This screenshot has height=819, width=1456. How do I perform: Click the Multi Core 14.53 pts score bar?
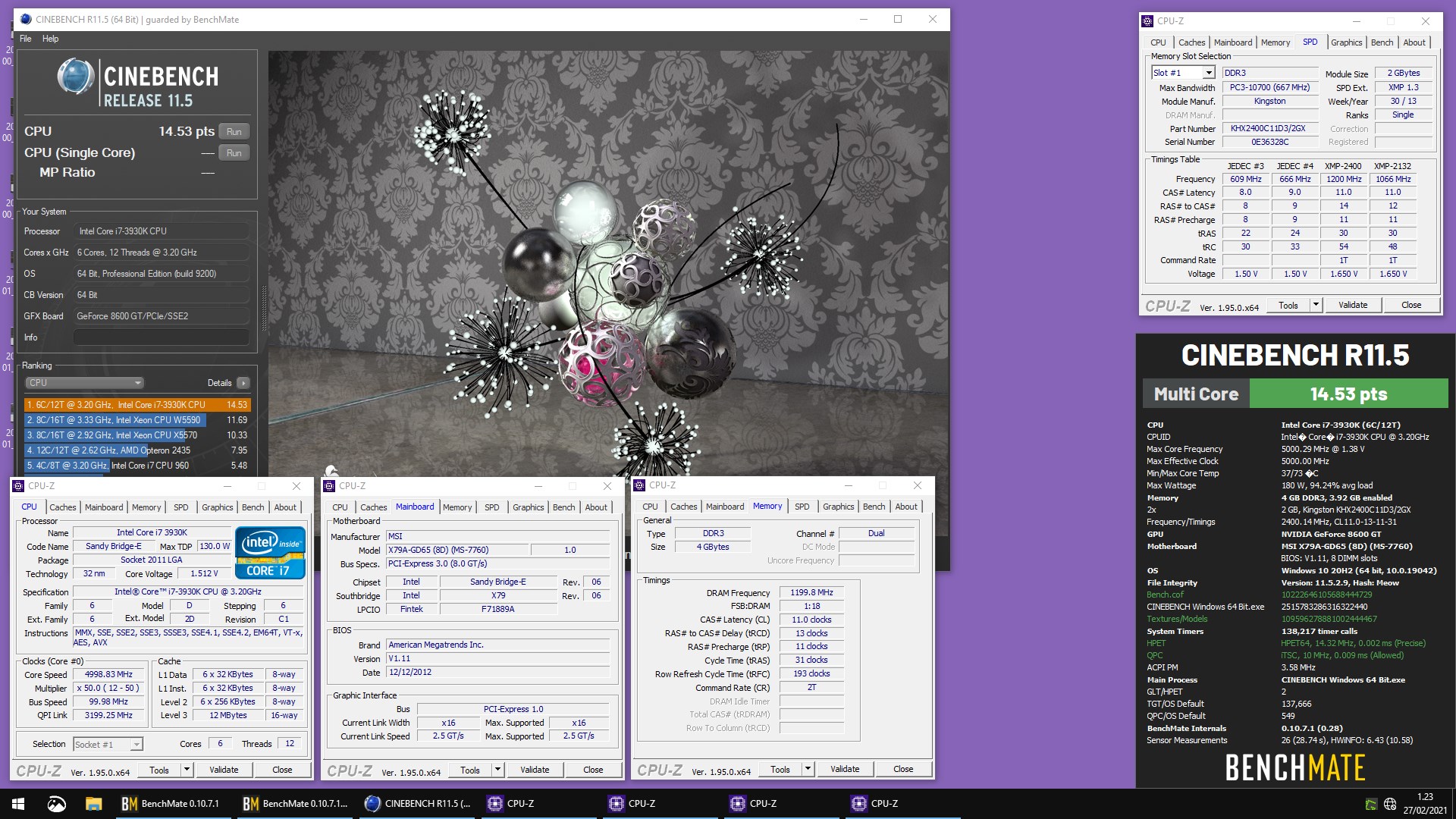[1295, 394]
